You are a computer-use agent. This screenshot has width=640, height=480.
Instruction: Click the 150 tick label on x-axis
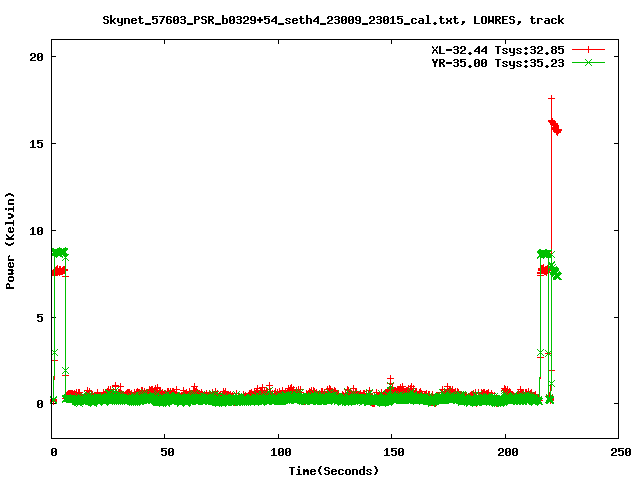tap(392, 452)
